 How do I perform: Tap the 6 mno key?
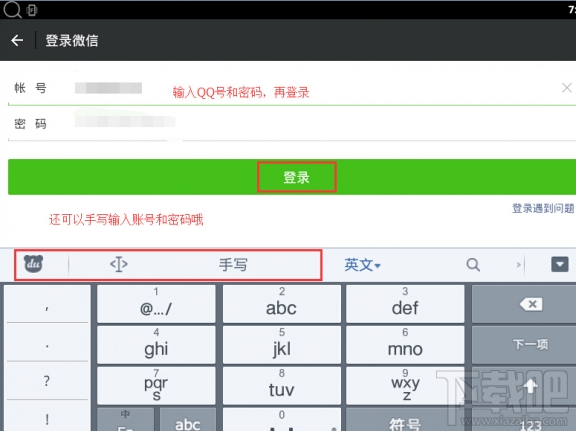405,345
